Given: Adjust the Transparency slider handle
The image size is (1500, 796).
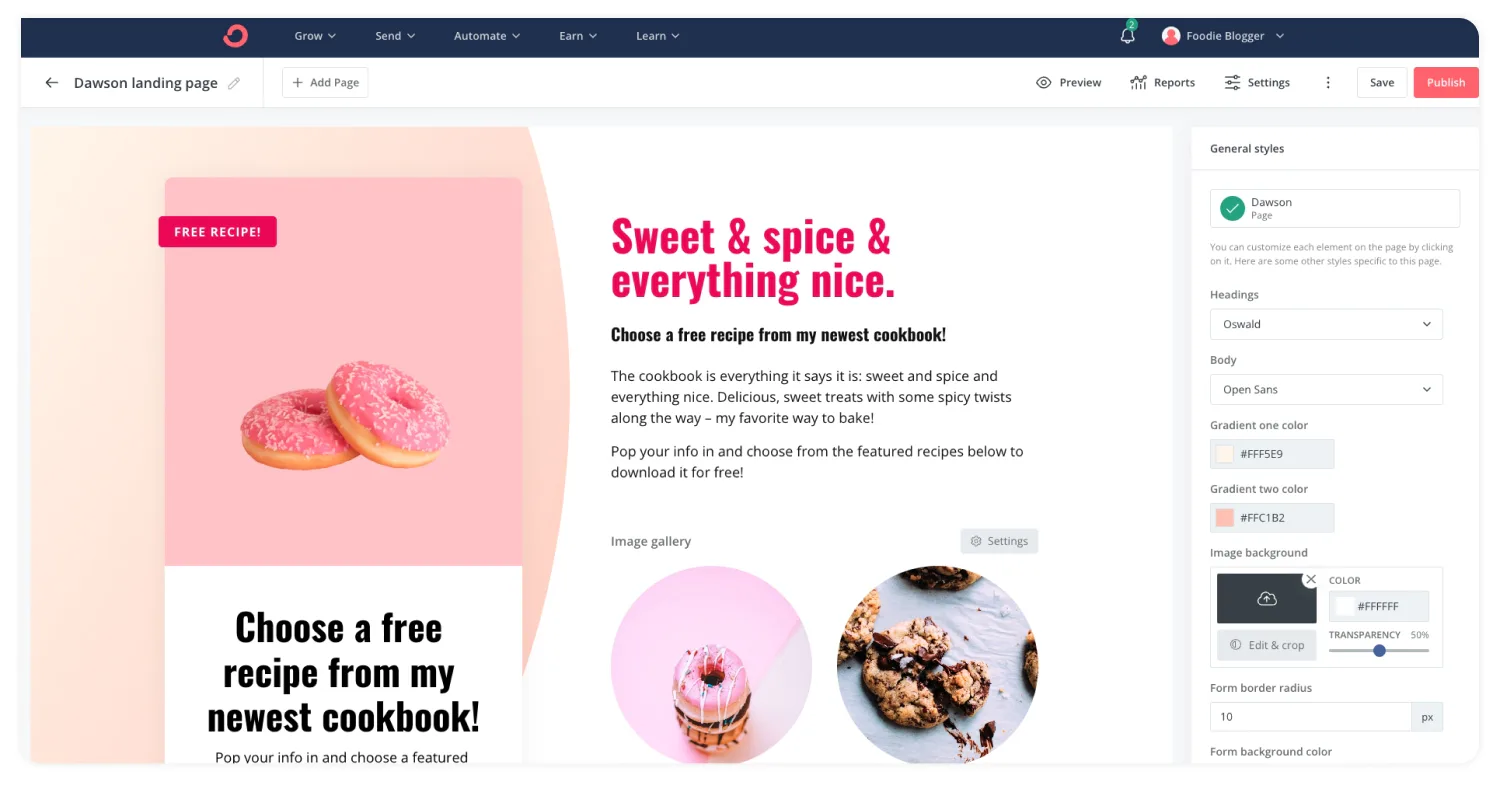Looking at the screenshot, I should 1379,650.
